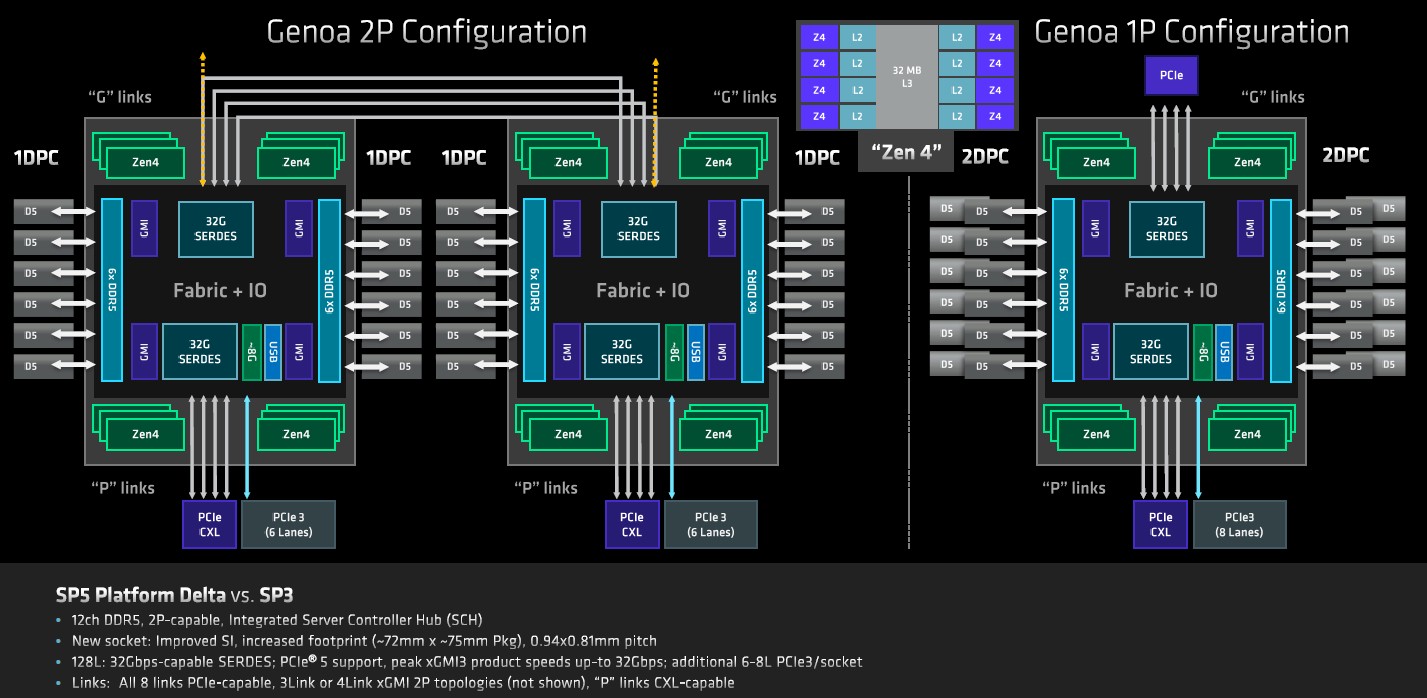Click '"G" links' label above the right 2P socket
Viewport: 1427px width, 698px height.
tap(744, 97)
